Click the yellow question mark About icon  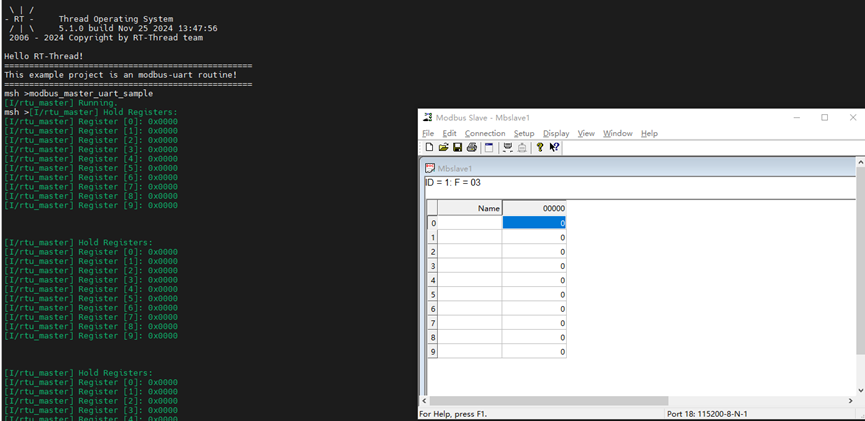coord(540,147)
